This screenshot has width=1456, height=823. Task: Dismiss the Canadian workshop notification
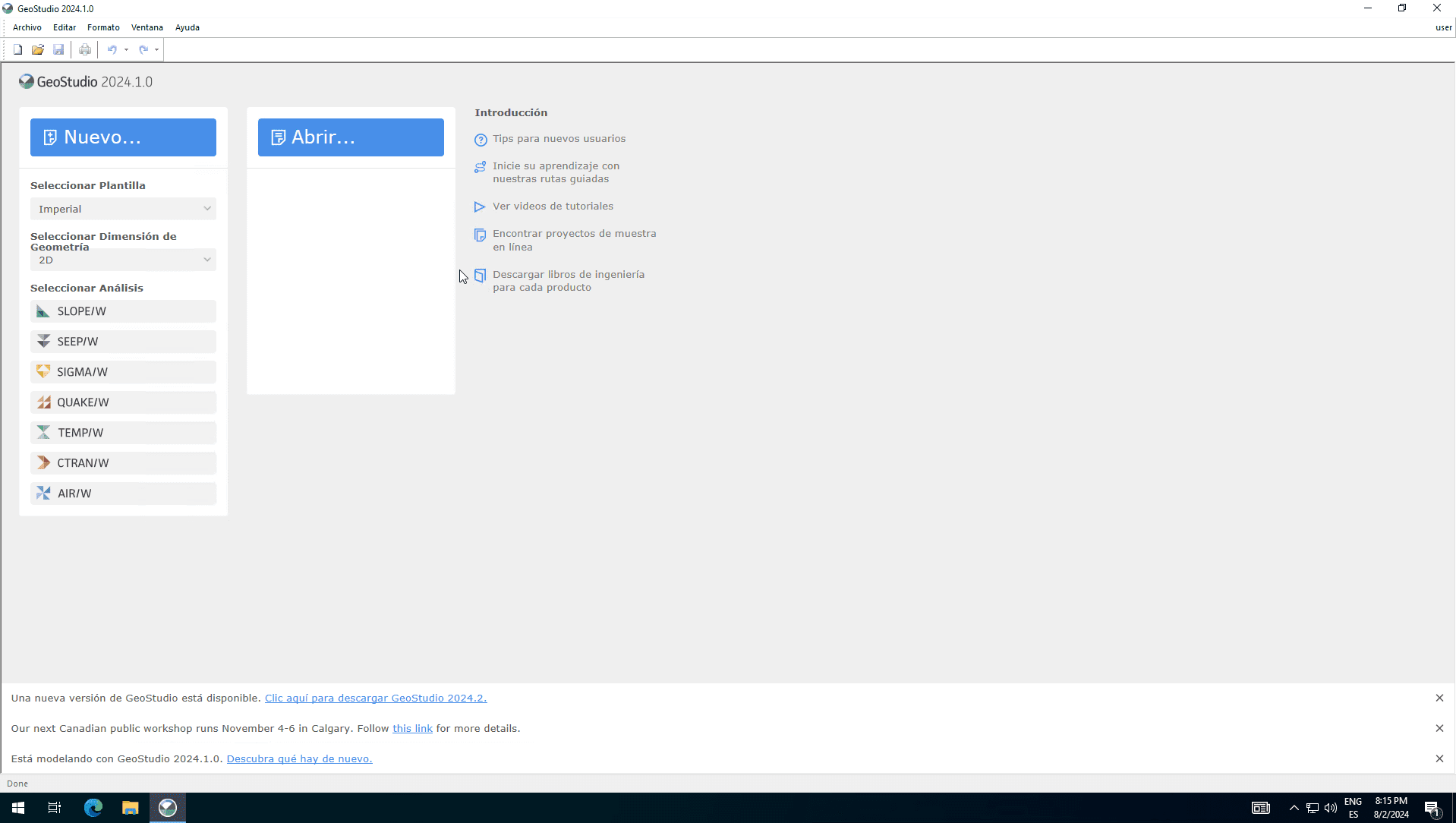(1439, 728)
